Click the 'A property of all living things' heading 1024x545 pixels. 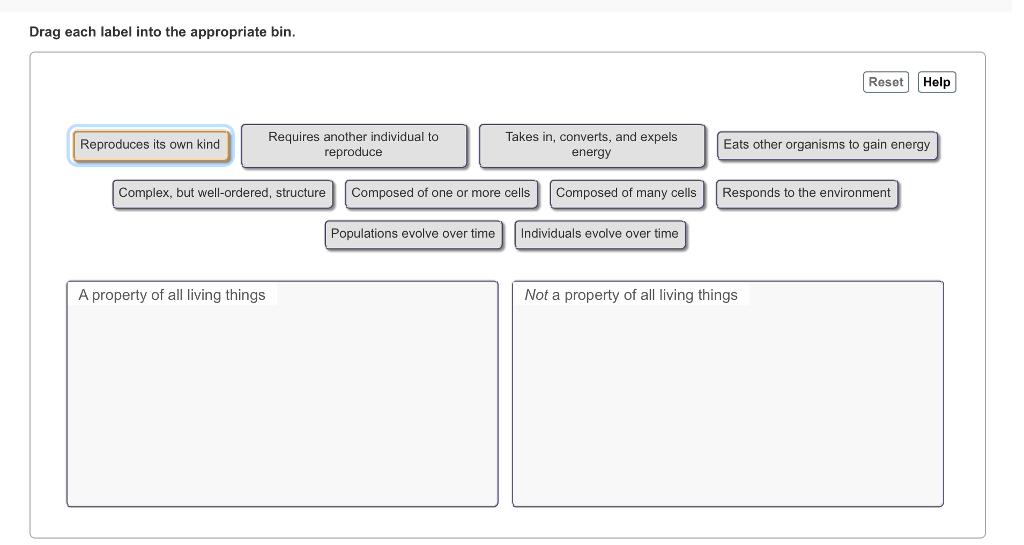coord(172,295)
